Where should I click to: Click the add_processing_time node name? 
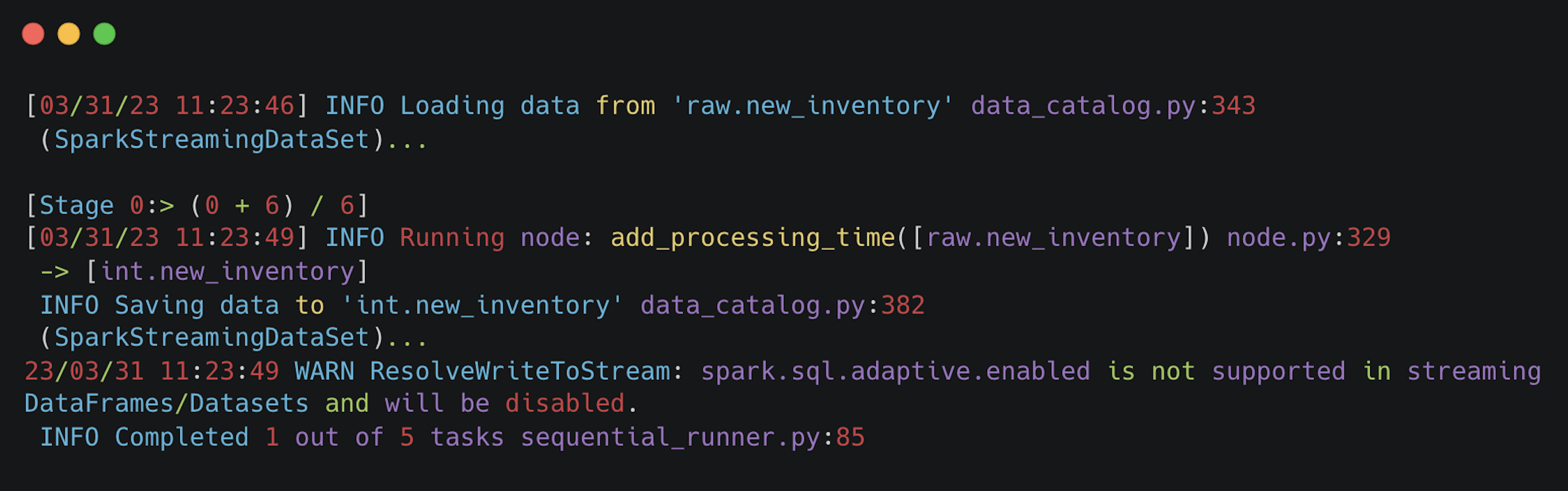(753, 238)
